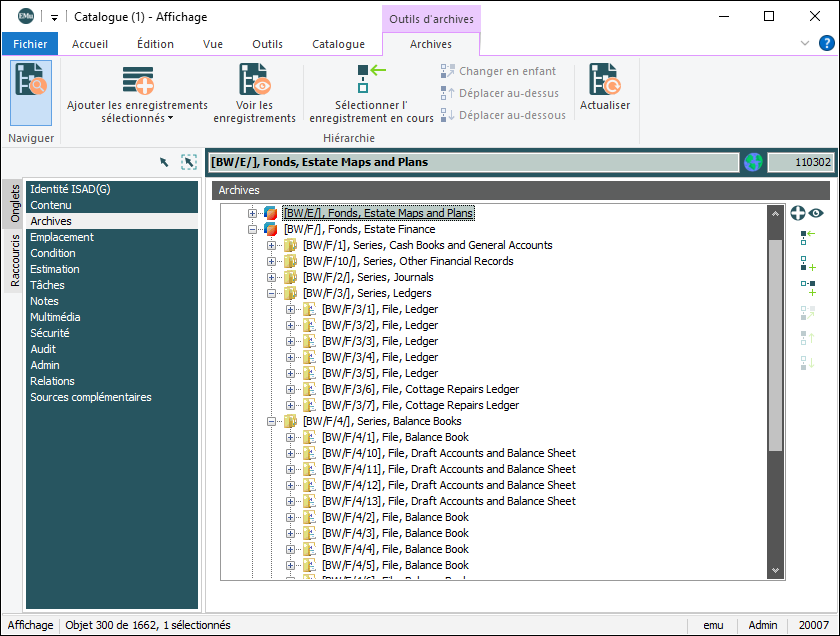Select the Cottage Repairs Ledger BW/F/3/6 file
The width and height of the screenshot is (840, 636).
[420, 389]
